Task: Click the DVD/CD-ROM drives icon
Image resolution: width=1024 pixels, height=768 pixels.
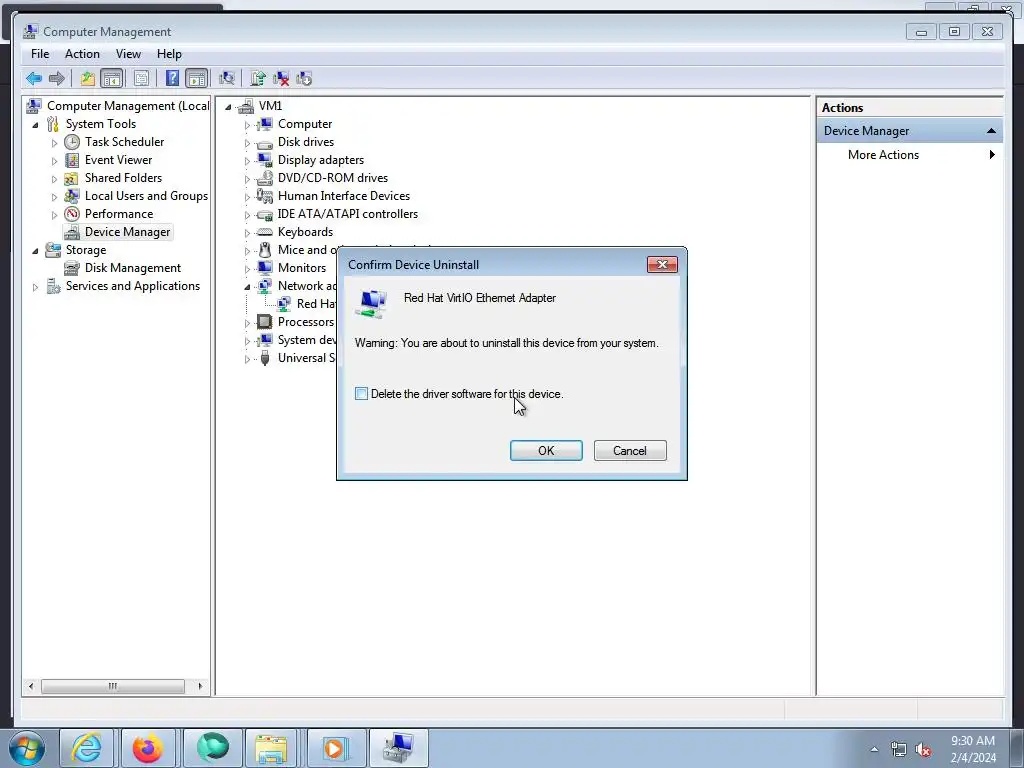Action: tap(264, 178)
